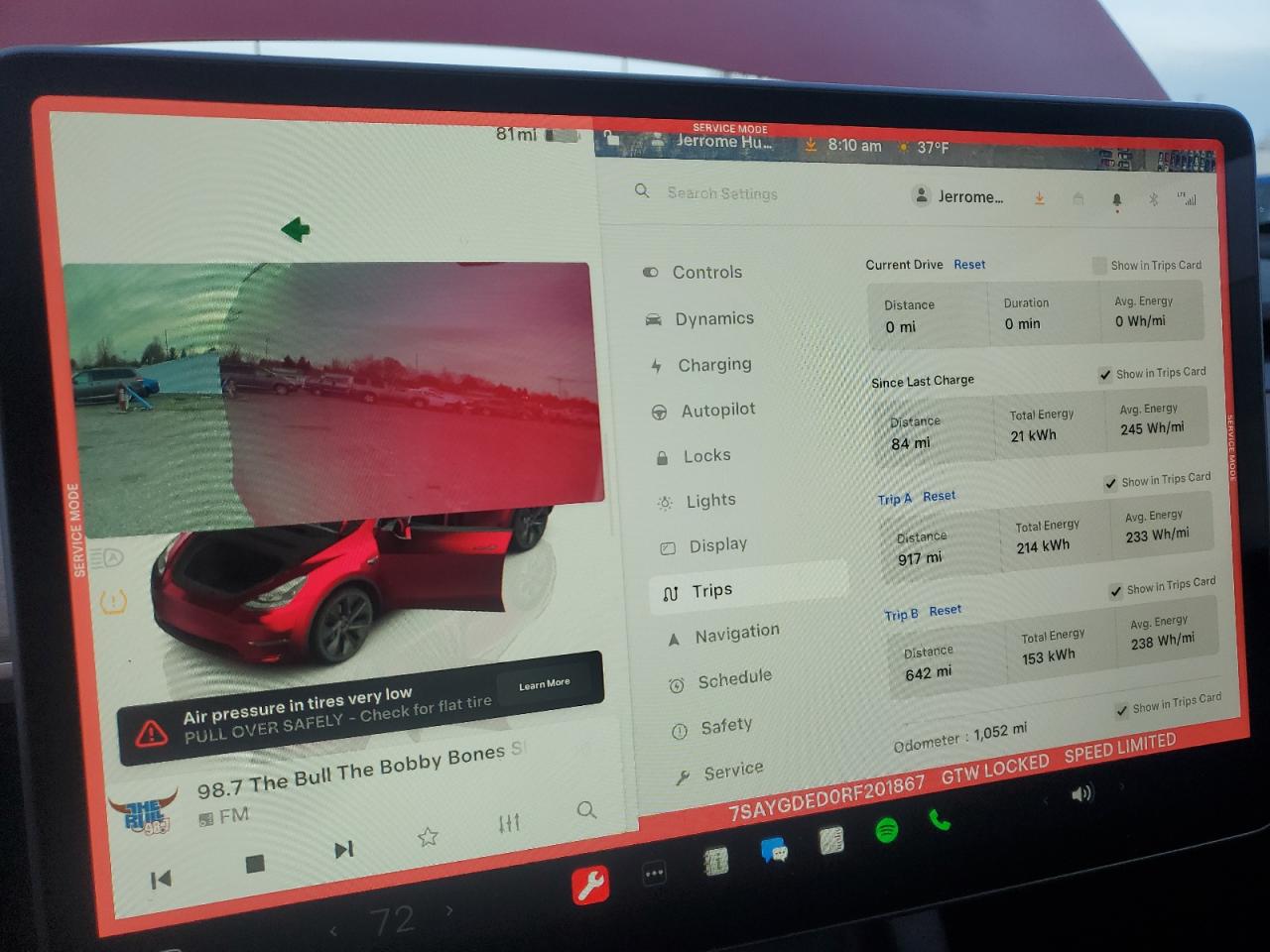Tap the 37°F outside temperature
Image resolution: width=1270 pixels, height=952 pixels.
tap(933, 147)
